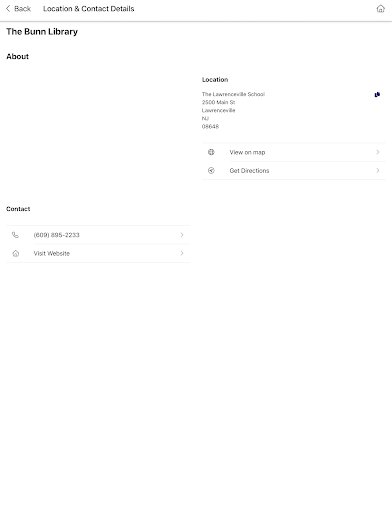
Task: Select The Bunn Library heading
Action: [42, 32]
